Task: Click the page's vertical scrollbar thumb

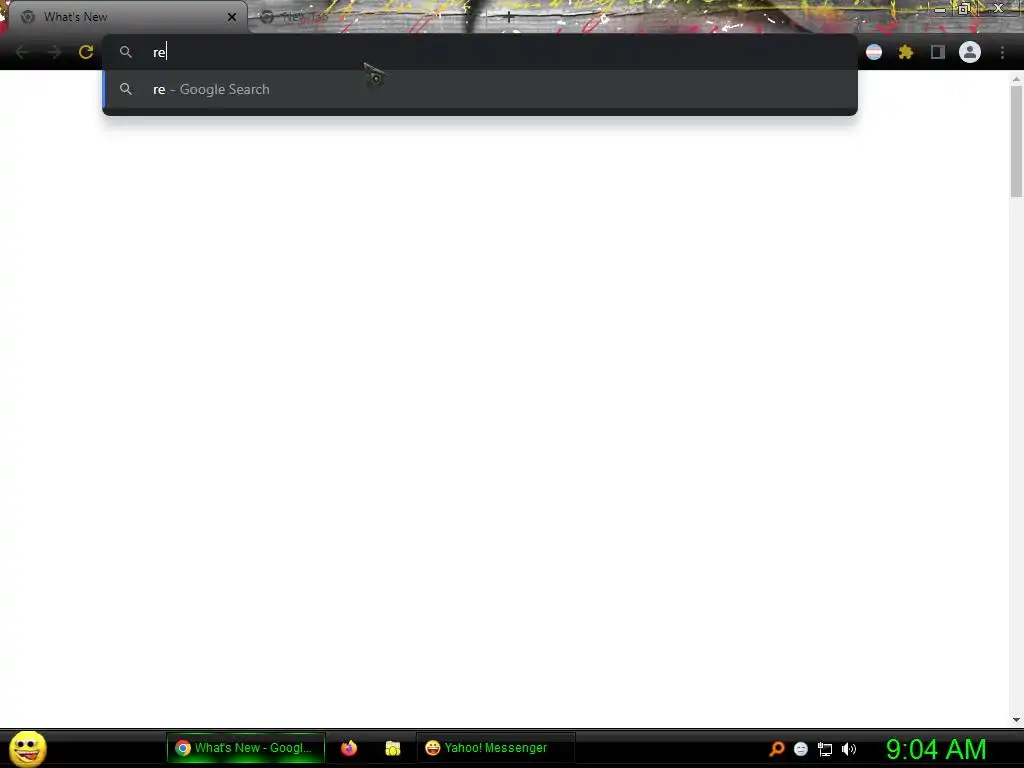Action: pos(1016,140)
